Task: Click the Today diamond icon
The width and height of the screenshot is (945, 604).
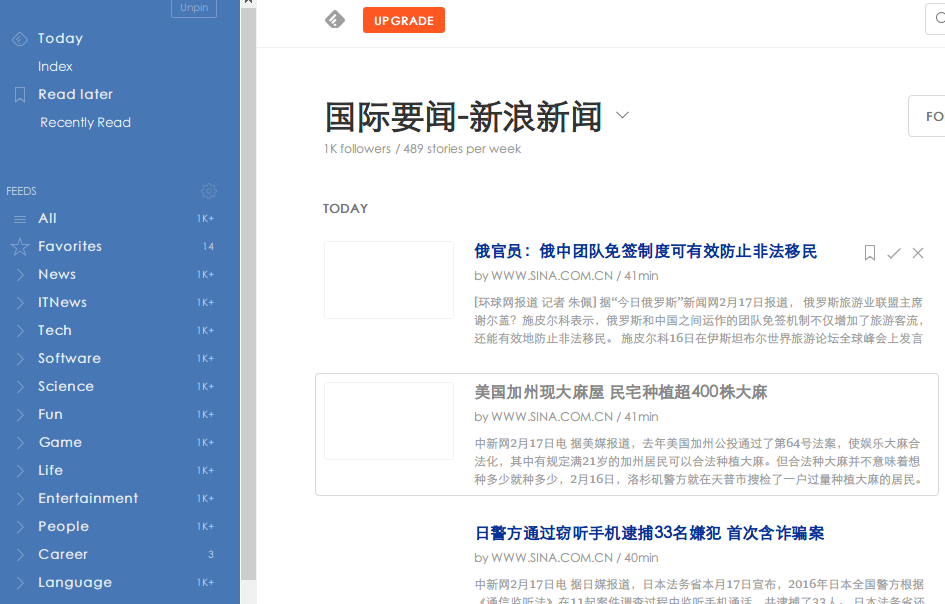Action: click(20, 39)
